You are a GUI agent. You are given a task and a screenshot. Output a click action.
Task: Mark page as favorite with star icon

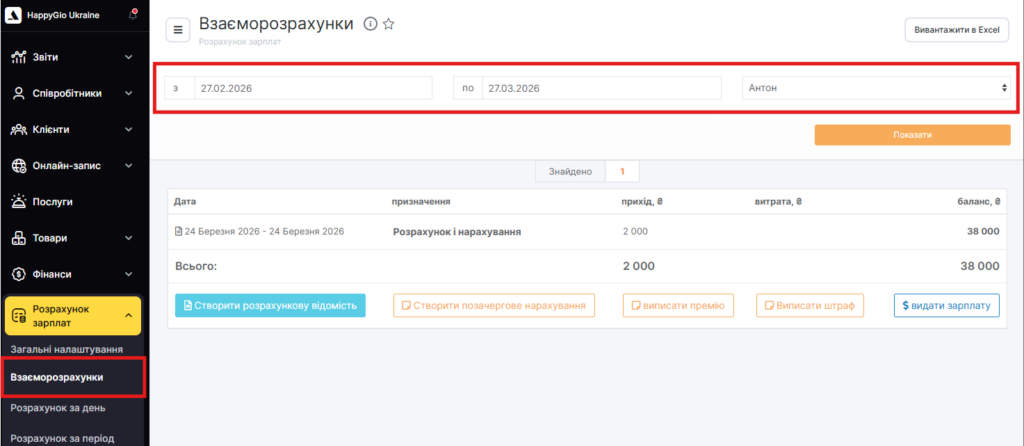(x=389, y=24)
